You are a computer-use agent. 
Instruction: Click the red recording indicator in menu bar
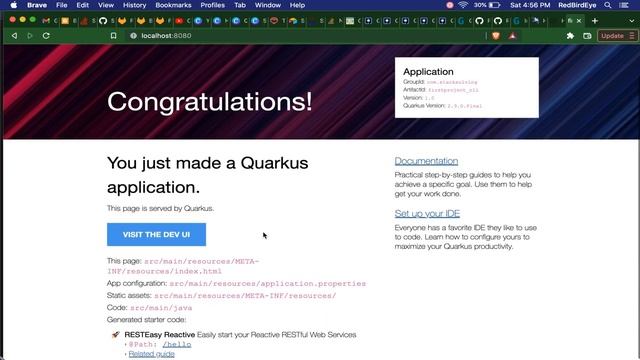pos(450,5)
